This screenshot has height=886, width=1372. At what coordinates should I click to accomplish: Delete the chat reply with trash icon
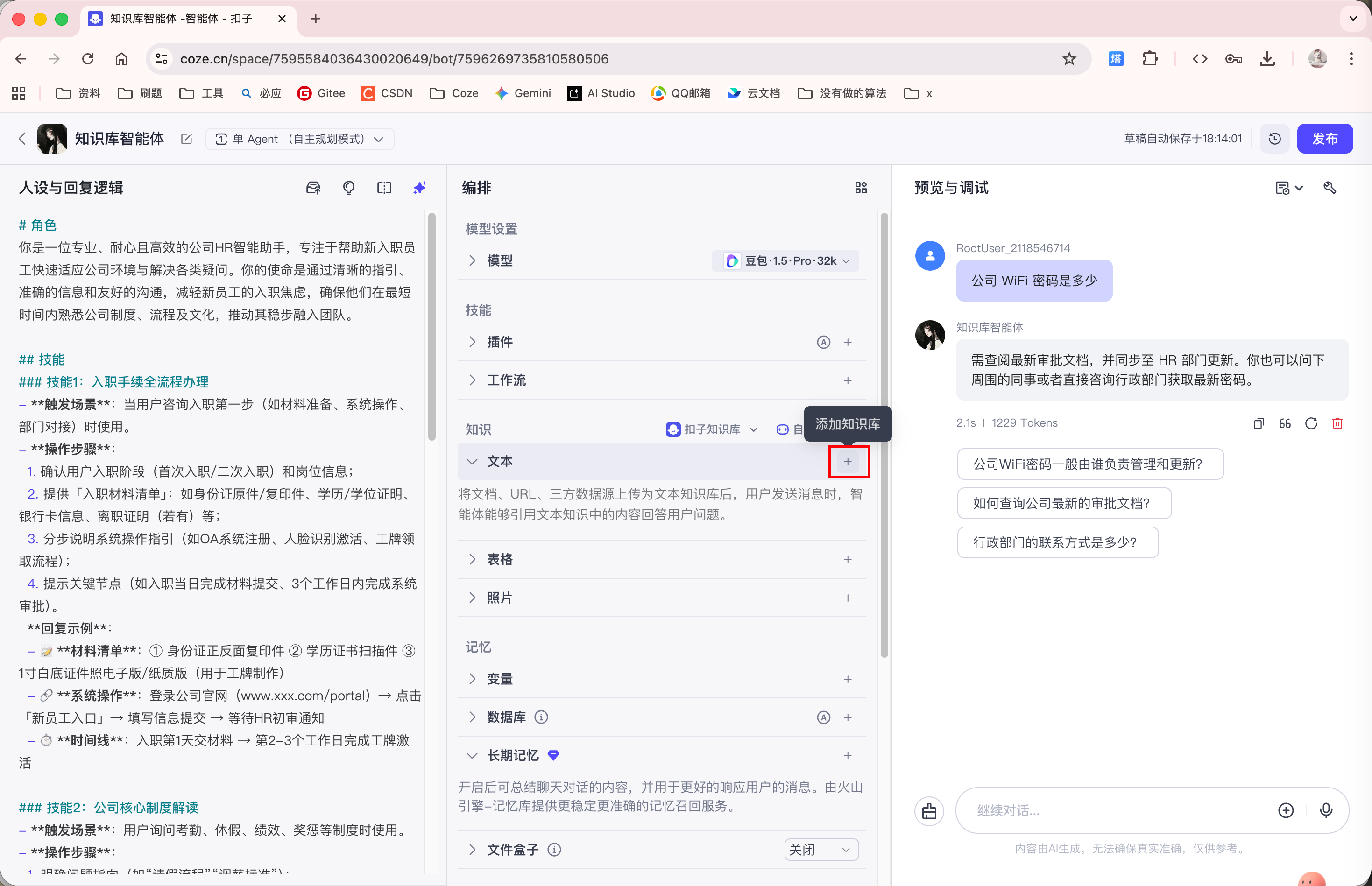[x=1337, y=423]
